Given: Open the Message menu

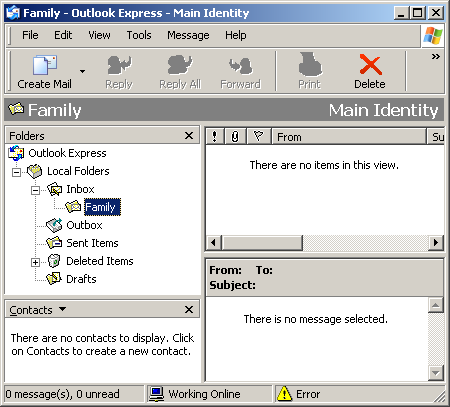Looking at the screenshot, I should pos(188,35).
